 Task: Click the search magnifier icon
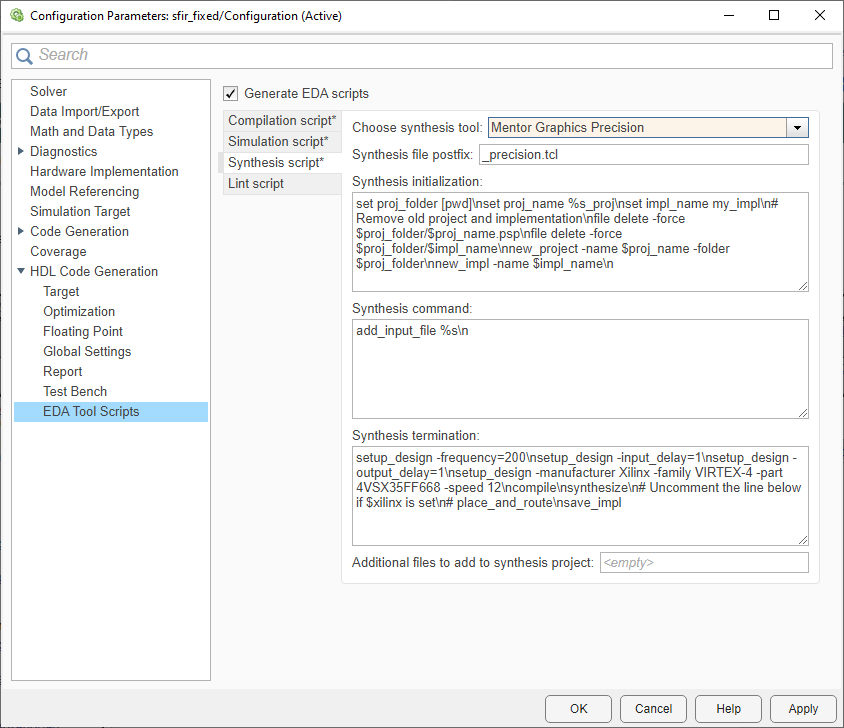coord(24,55)
